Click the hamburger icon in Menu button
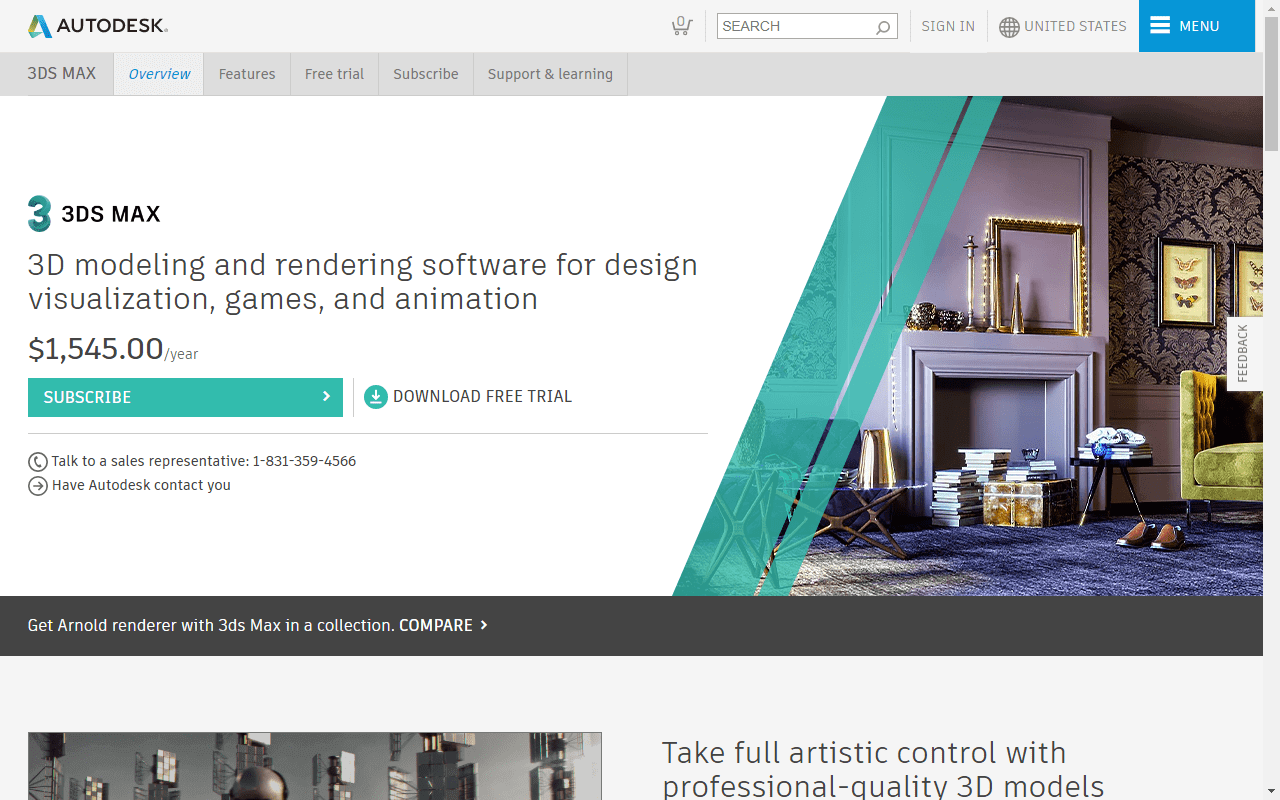The height and width of the screenshot is (800, 1280). click(x=1159, y=26)
